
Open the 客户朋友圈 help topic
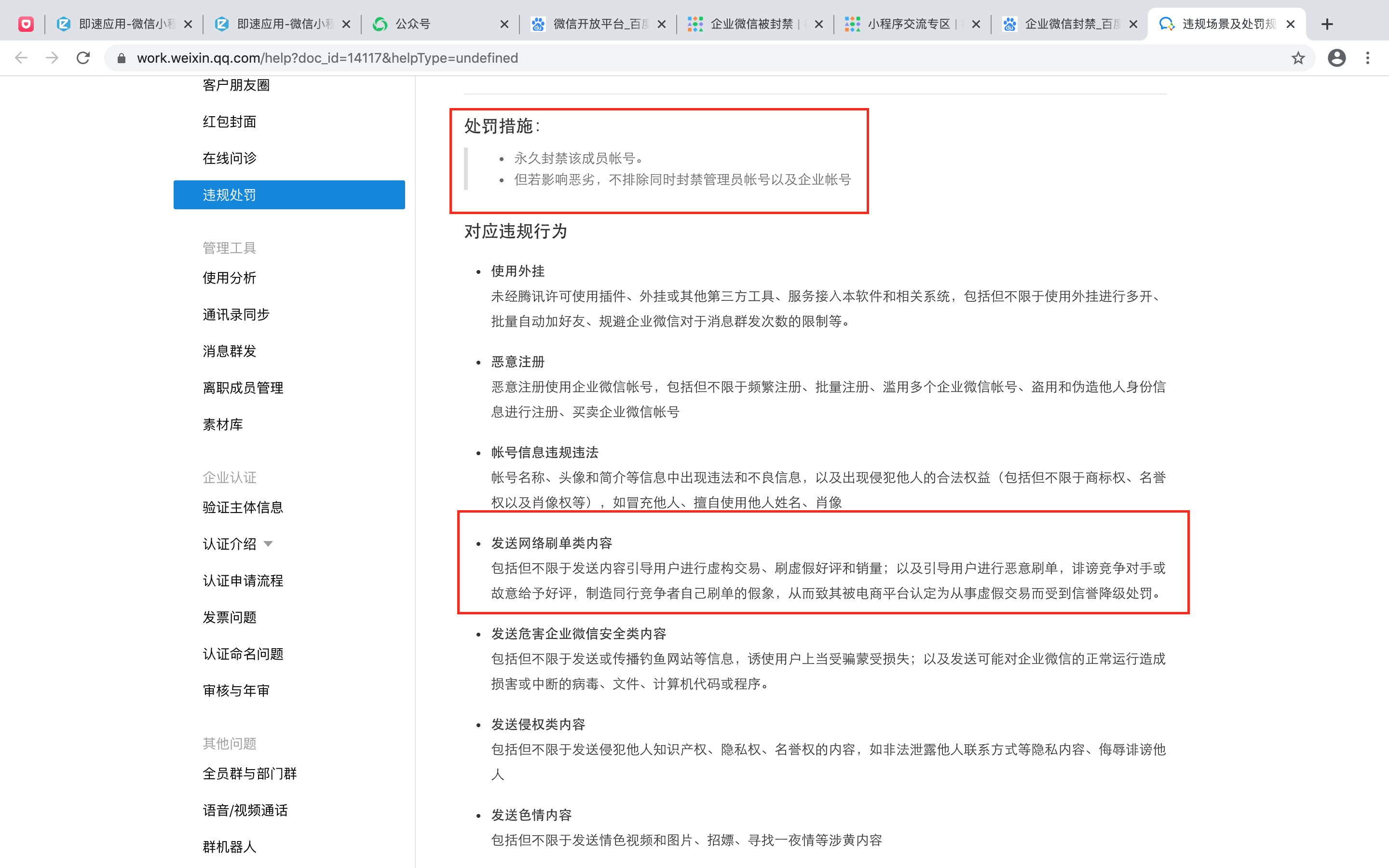pyautogui.click(x=236, y=85)
